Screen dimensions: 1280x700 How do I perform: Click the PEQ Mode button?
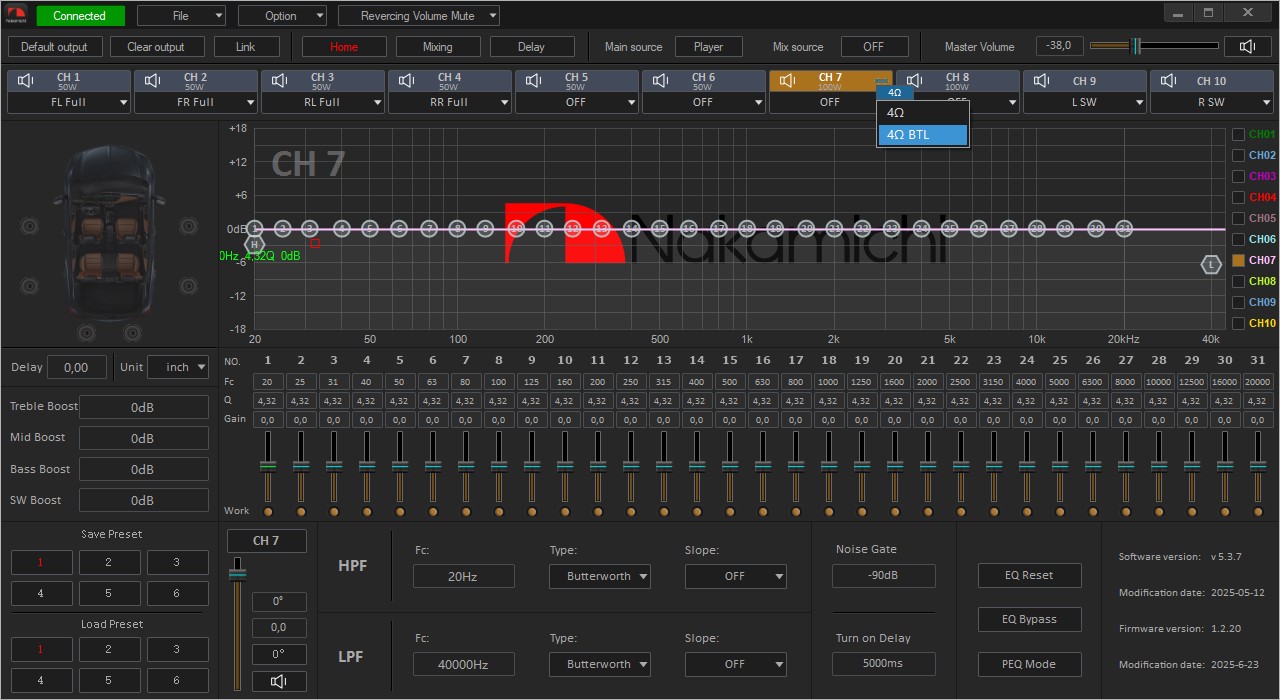click(x=1029, y=664)
